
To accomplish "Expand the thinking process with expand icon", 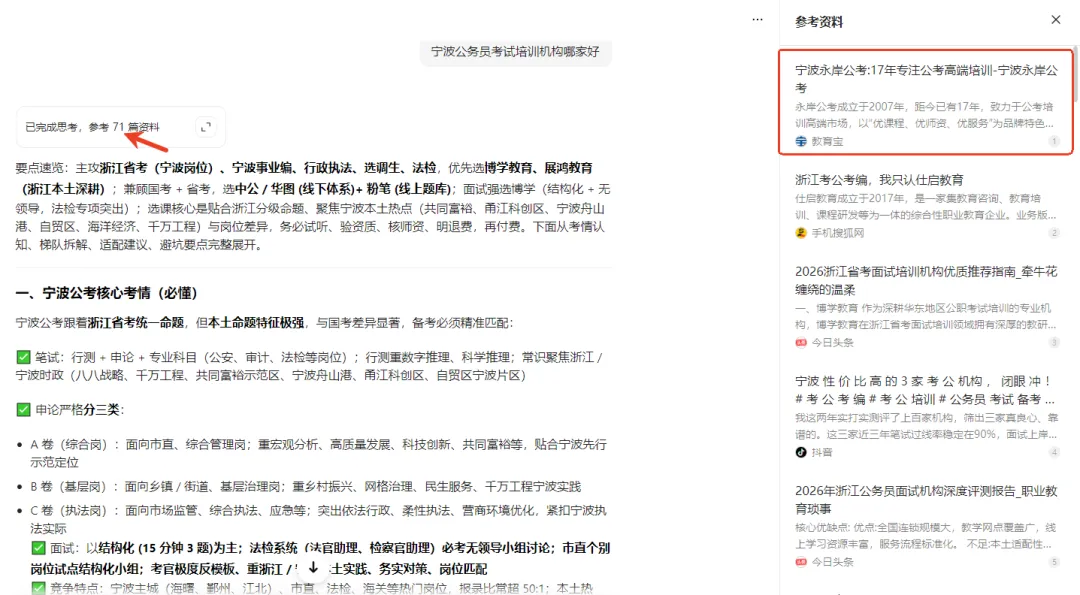I will tap(205, 127).
